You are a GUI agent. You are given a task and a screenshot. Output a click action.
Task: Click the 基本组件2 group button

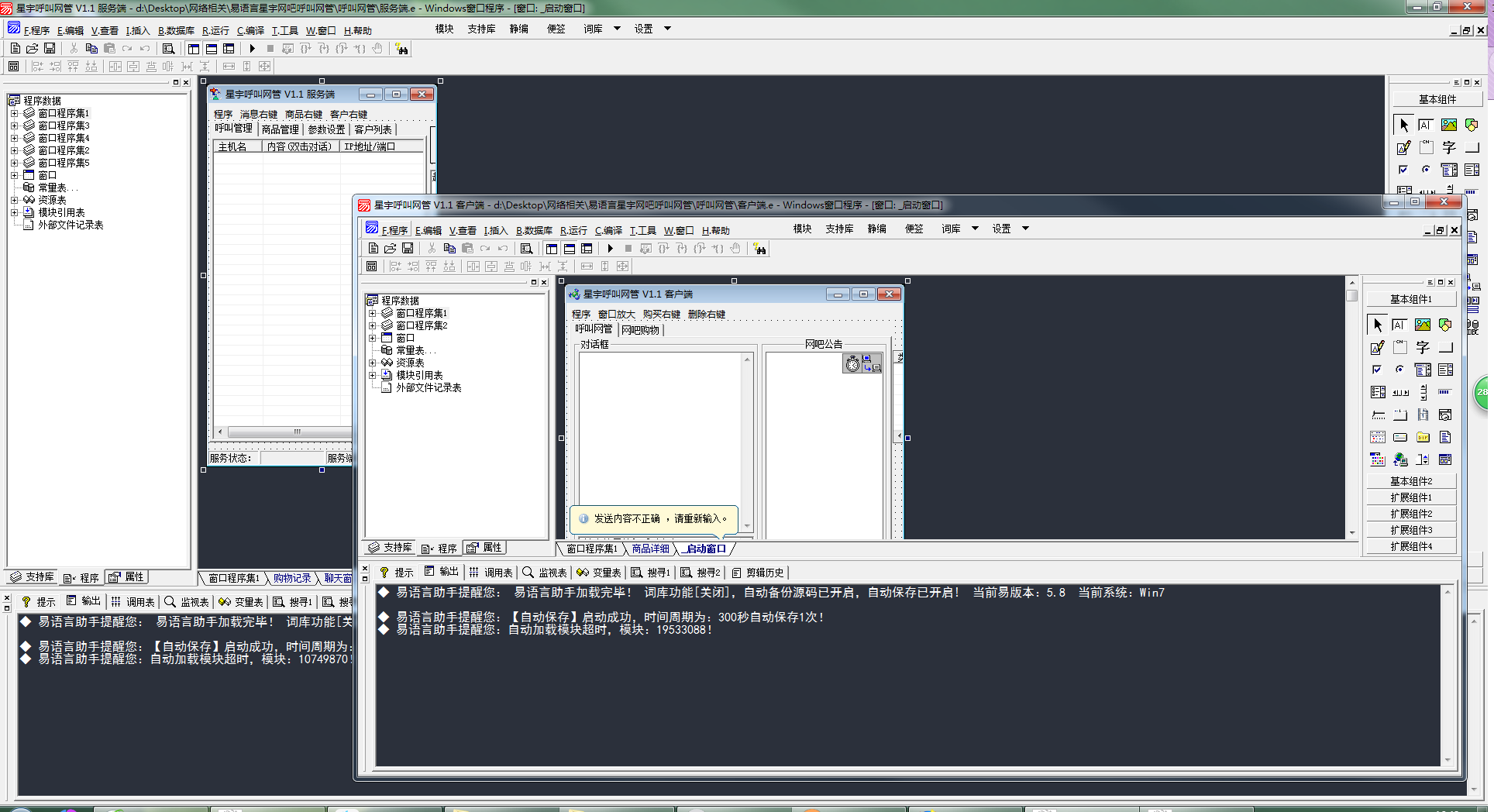click(x=1411, y=481)
